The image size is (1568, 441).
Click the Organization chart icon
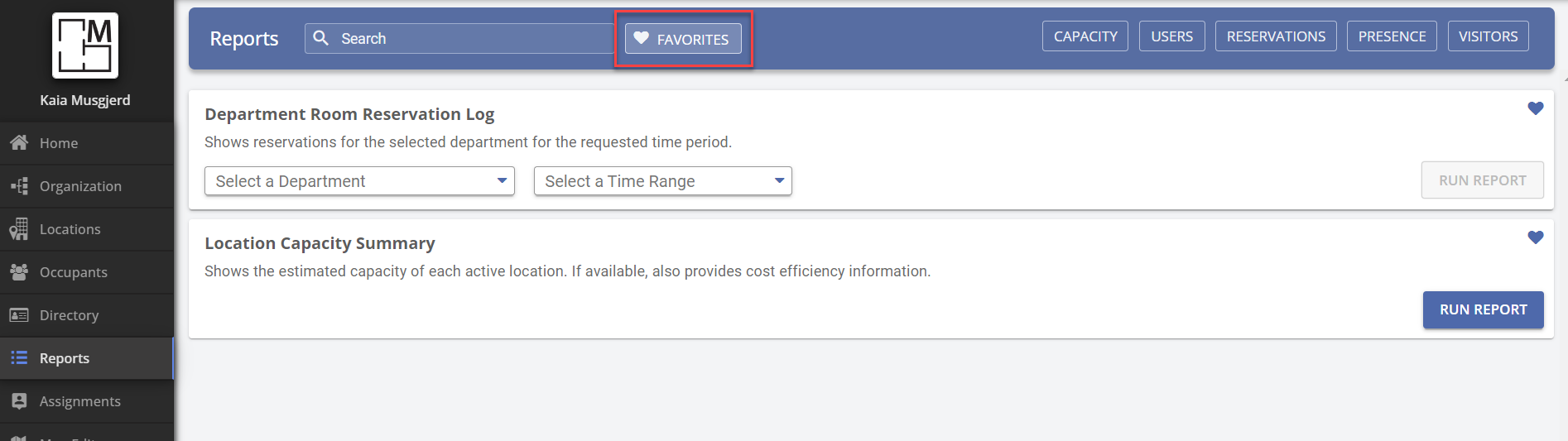coord(19,186)
